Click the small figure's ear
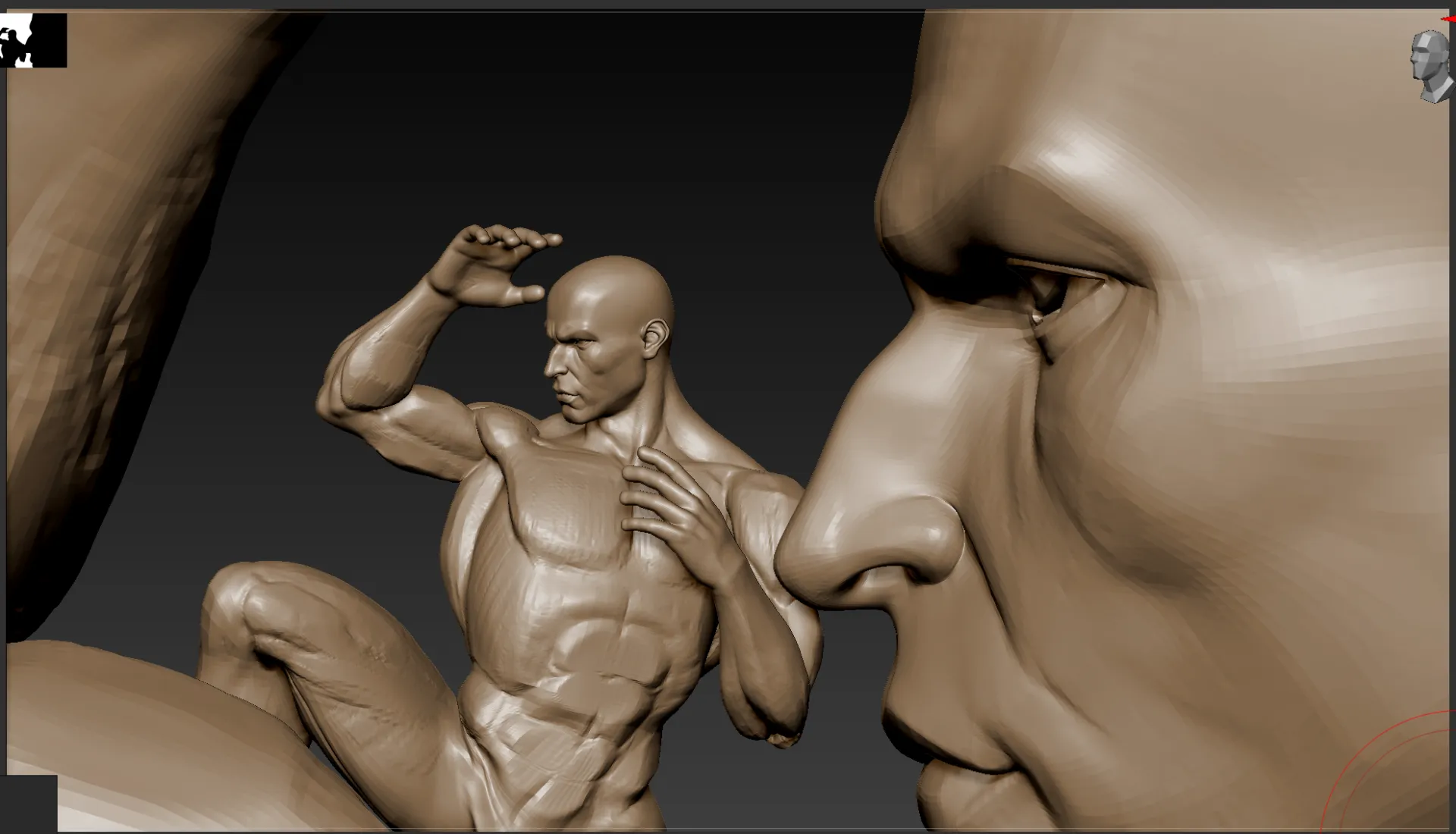Screen dimensions: 1456x834 point(654,337)
